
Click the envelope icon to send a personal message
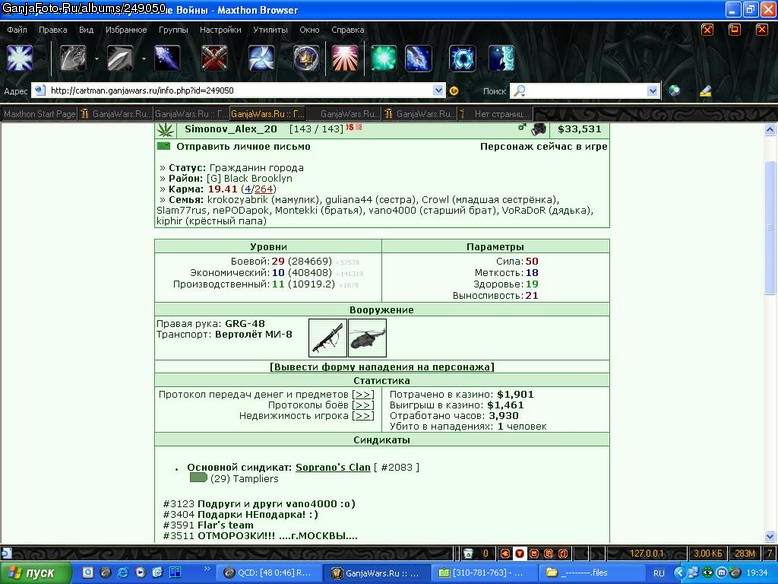163,146
